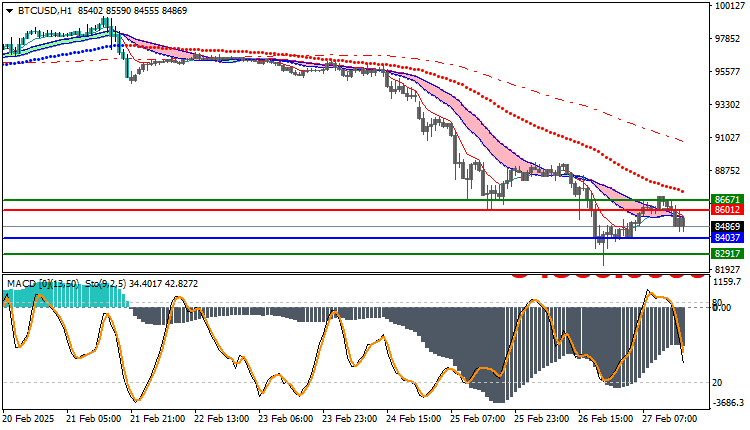Select the 86671 green price level label
The width and height of the screenshot is (750, 430).
[x=728, y=199]
